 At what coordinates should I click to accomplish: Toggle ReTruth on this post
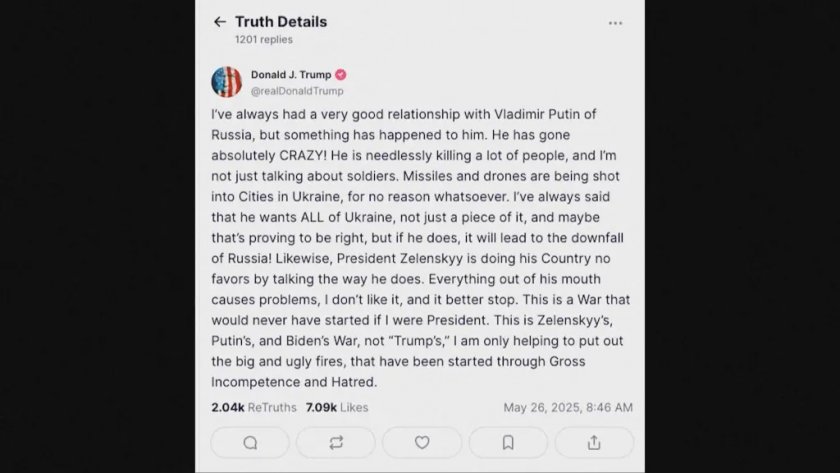(x=336, y=442)
